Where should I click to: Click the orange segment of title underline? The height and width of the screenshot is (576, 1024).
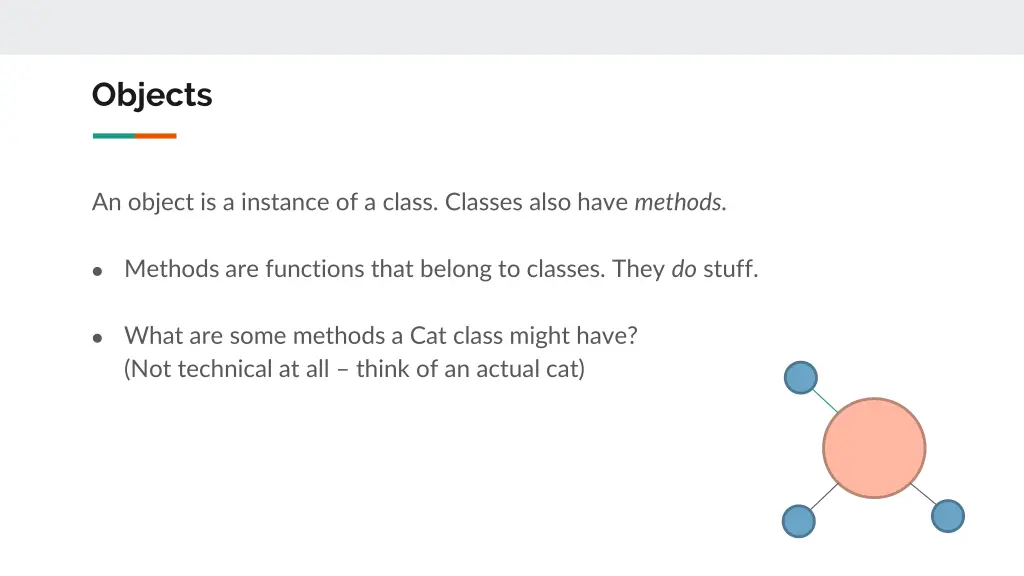coord(156,136)
